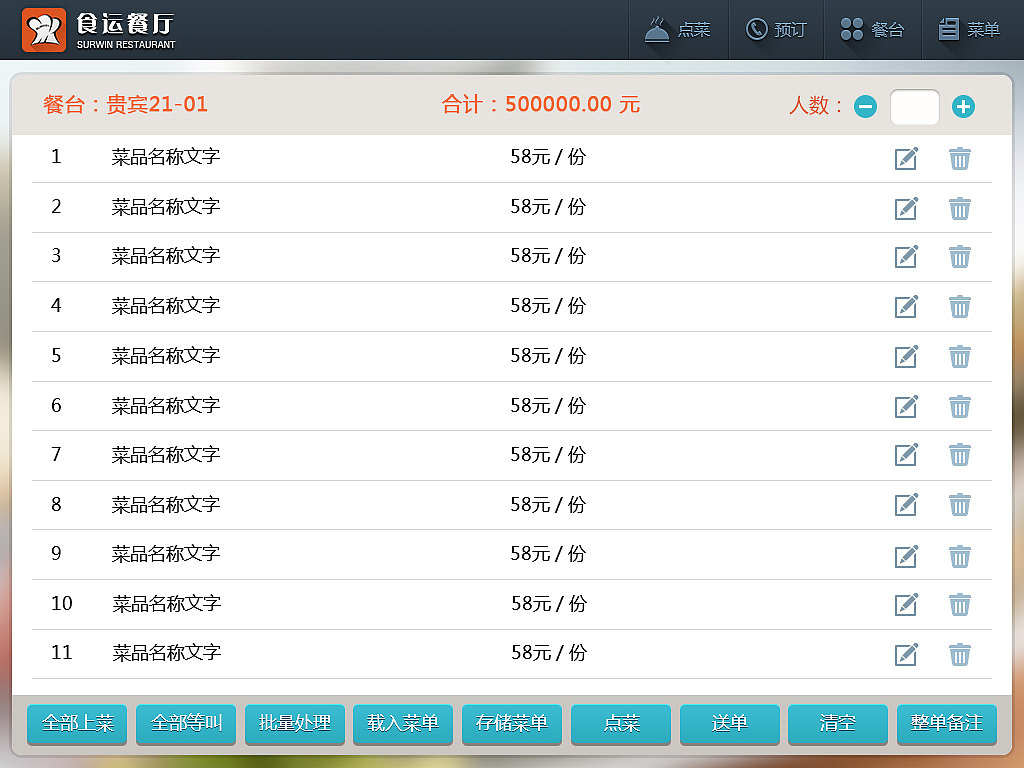
Task: Click the 全部等叫 button
Action: coord(186,724)
